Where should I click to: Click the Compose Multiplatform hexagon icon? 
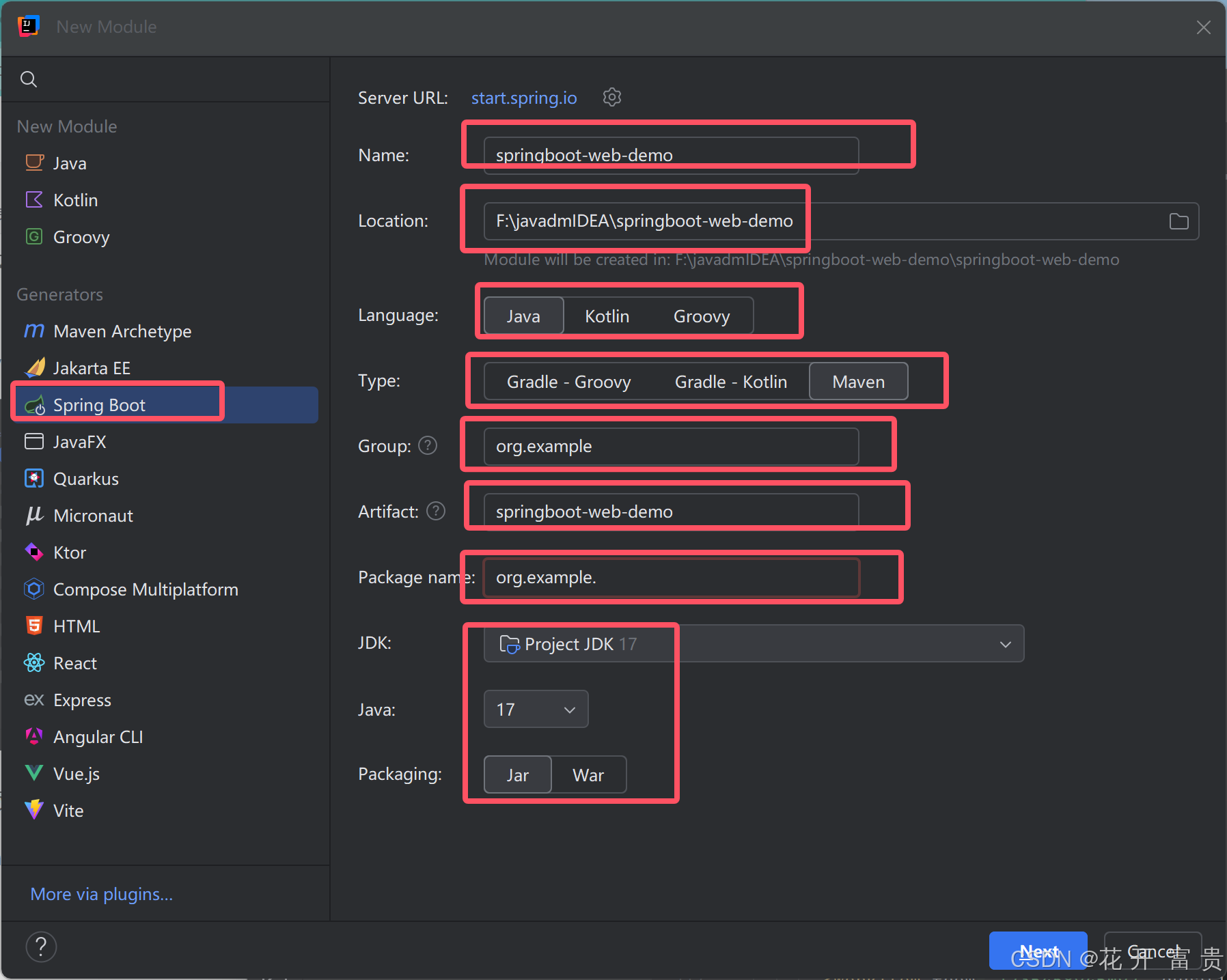coord(34,589)
